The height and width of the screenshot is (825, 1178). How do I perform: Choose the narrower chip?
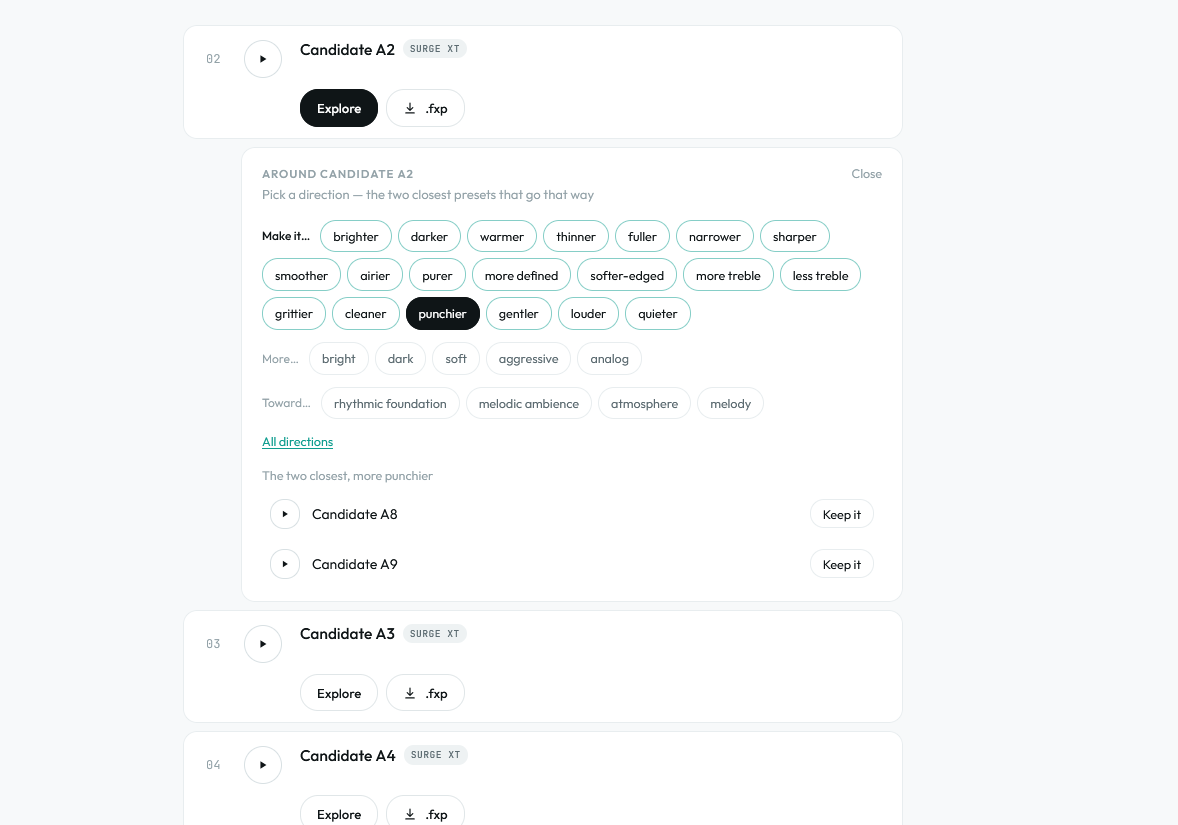tap(714, 237)
